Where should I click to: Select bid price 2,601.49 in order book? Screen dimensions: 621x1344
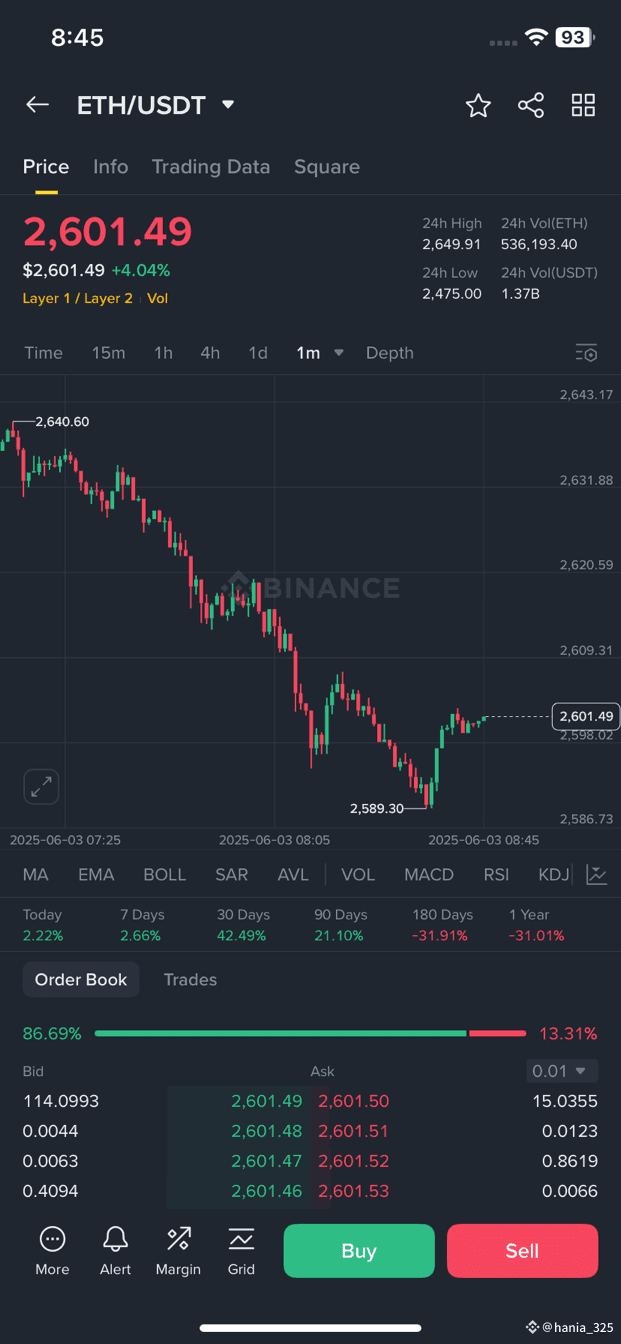[x=267, y=1101]
